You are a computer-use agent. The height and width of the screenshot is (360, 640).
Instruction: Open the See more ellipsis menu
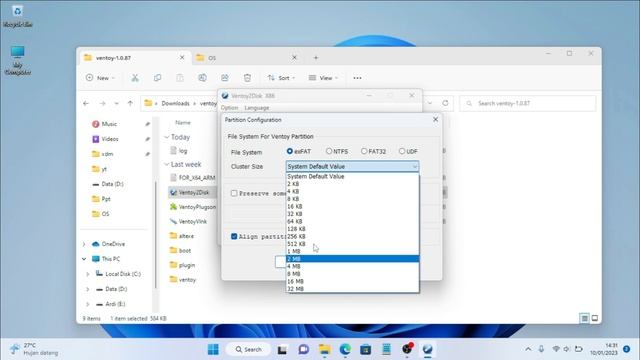(357, 78)
